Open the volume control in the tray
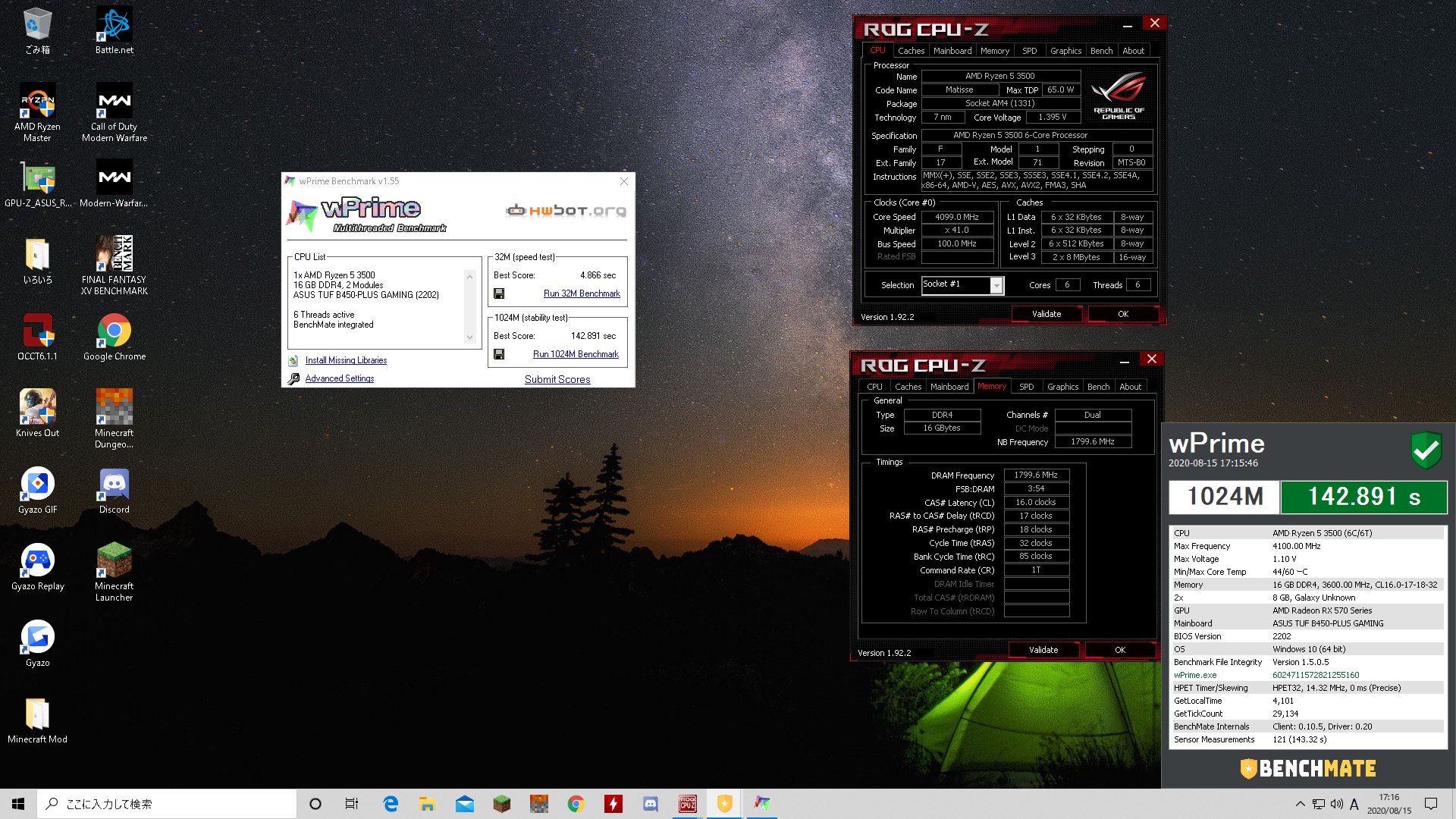1456x819 pixels. click(x=1336, y=804)
